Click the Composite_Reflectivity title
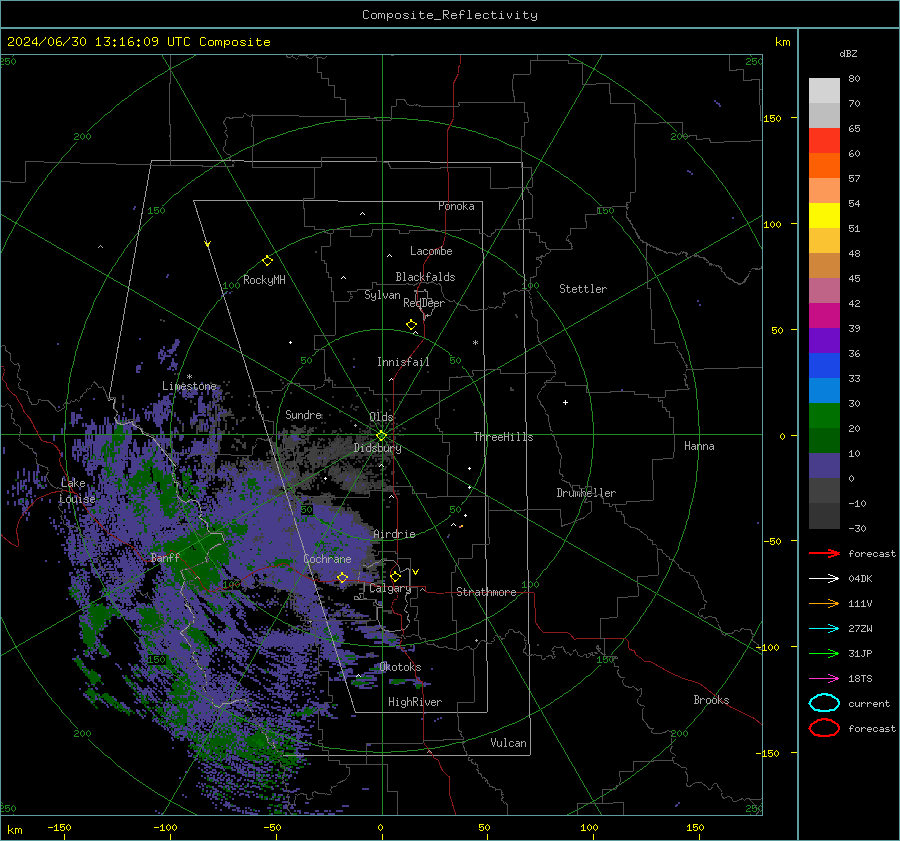 450,15
